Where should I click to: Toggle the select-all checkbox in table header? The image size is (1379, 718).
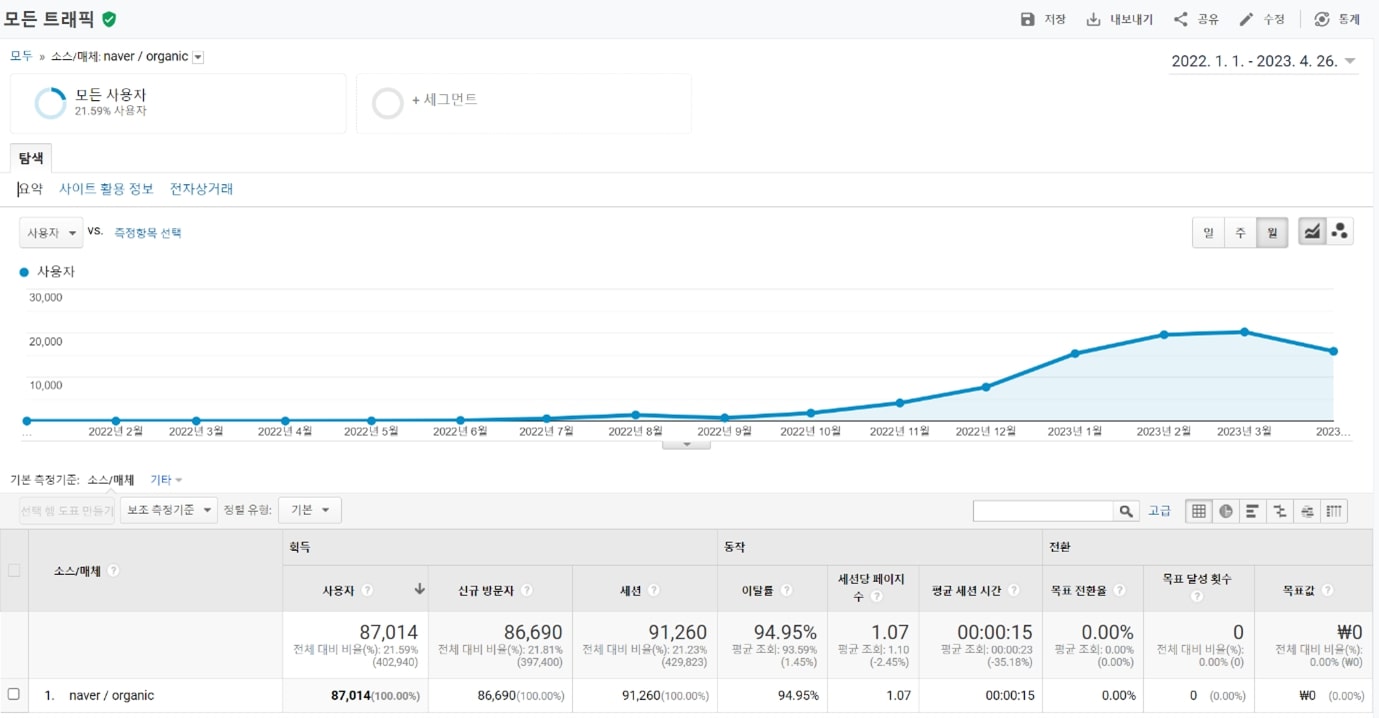click(14, 571)
